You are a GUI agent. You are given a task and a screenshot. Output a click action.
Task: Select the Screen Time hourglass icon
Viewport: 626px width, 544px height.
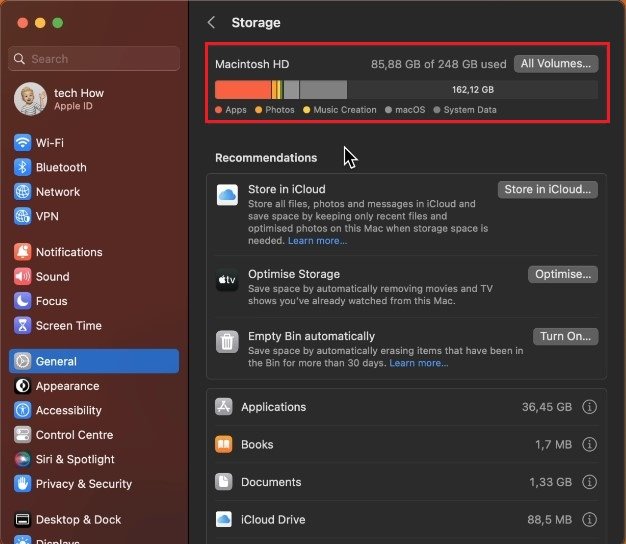pyautogui.click(x=22, y=325)
